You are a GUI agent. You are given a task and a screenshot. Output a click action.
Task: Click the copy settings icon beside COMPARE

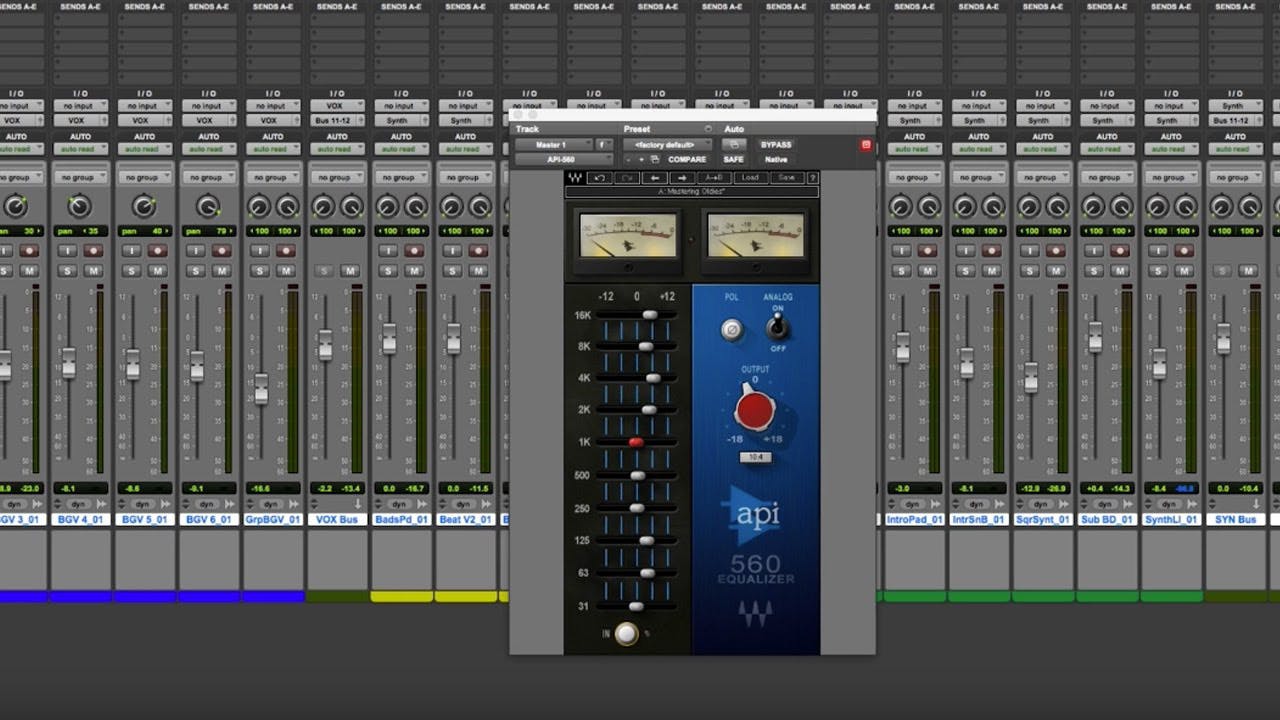[x=653, y=159]
